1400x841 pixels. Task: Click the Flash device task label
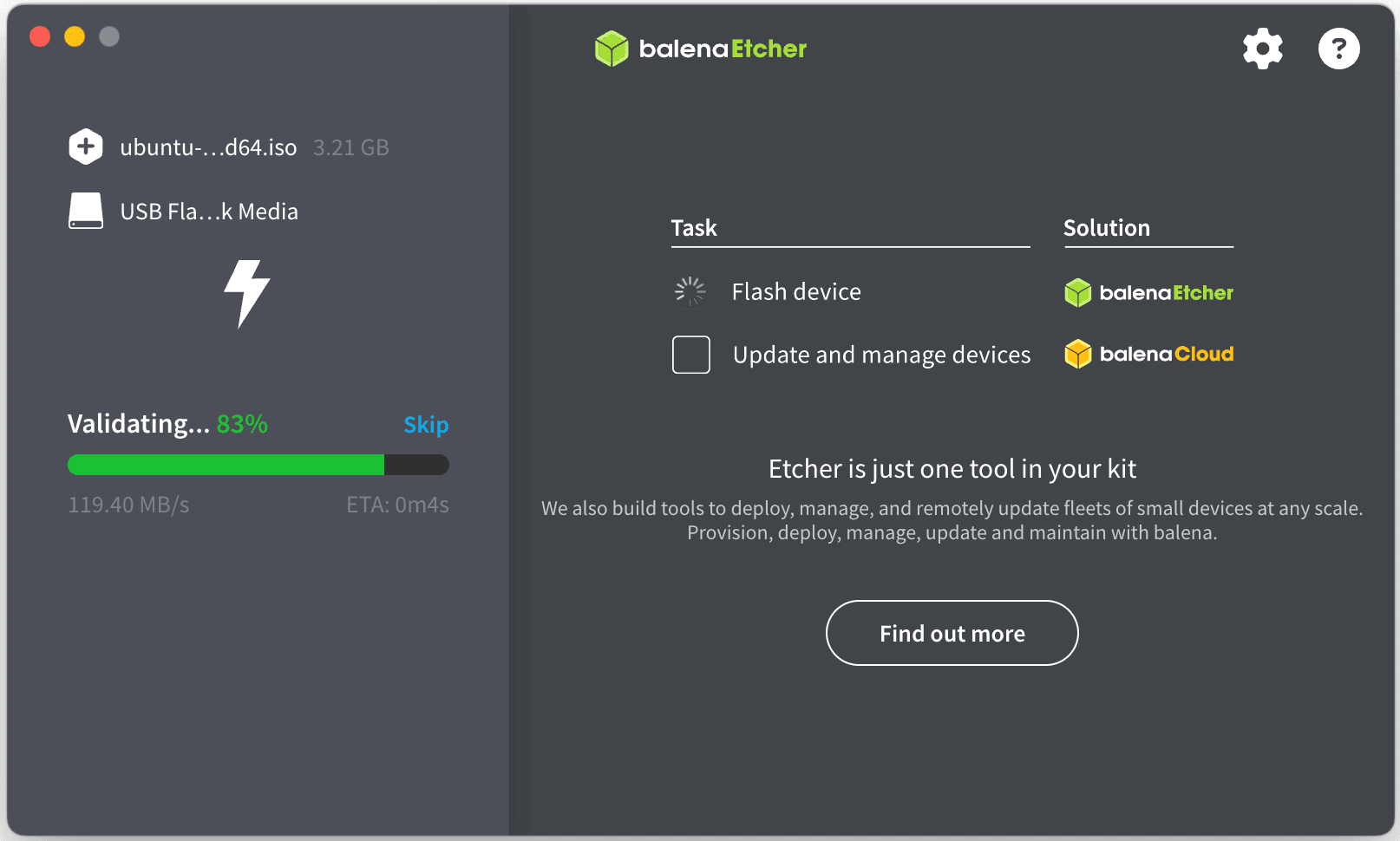[x=796, y=292]
